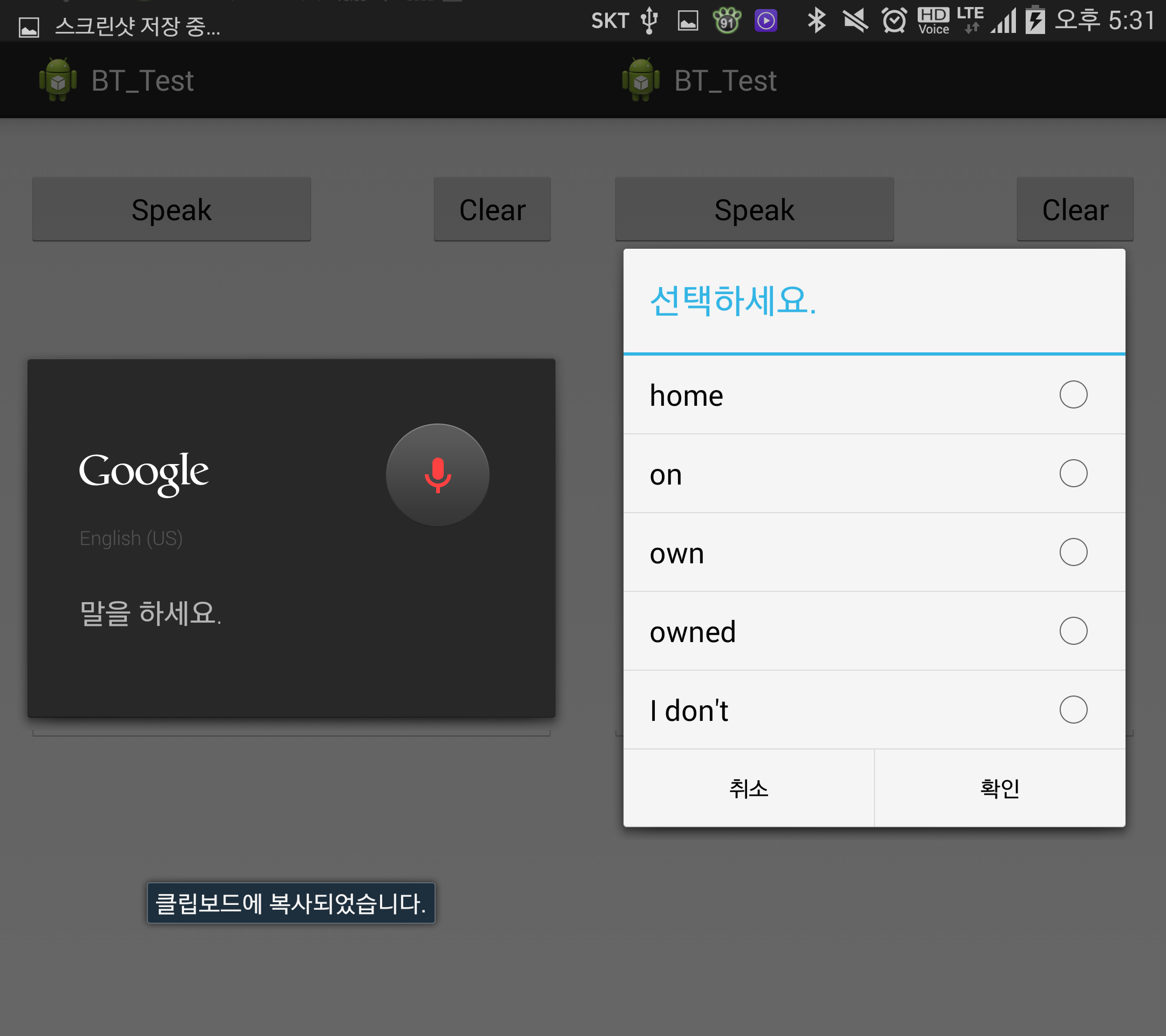Tap the left Speak button
The width and height of the screenshot is (1166, 1036).
coord(172,209)
